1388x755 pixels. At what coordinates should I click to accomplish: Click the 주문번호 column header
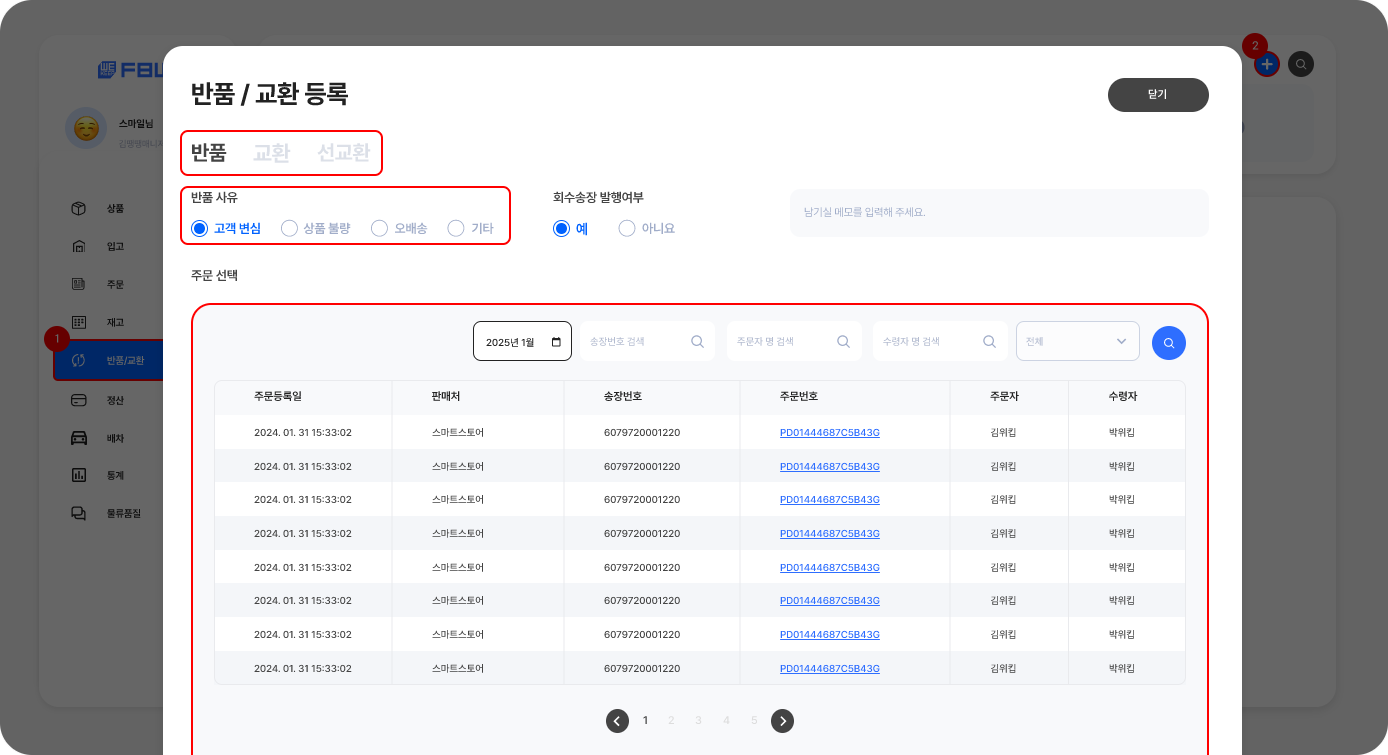click(x=799, y=397)
